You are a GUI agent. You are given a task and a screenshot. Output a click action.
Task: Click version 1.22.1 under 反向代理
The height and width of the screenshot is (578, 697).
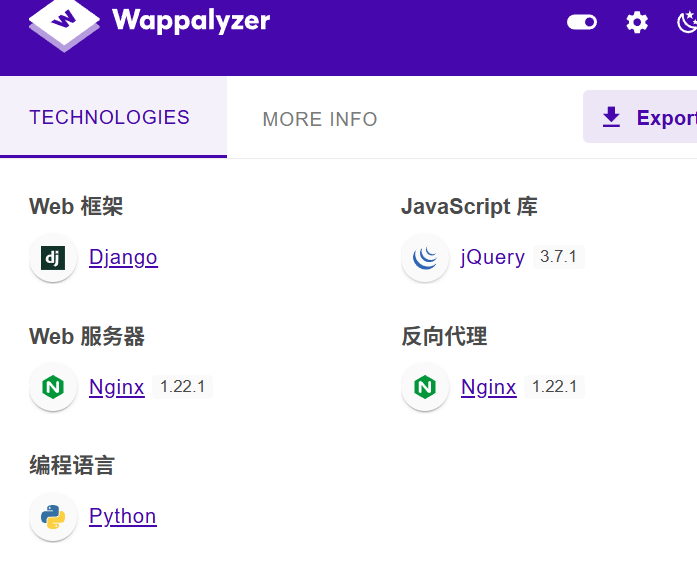pyautogui.click(x=554, y=387)
